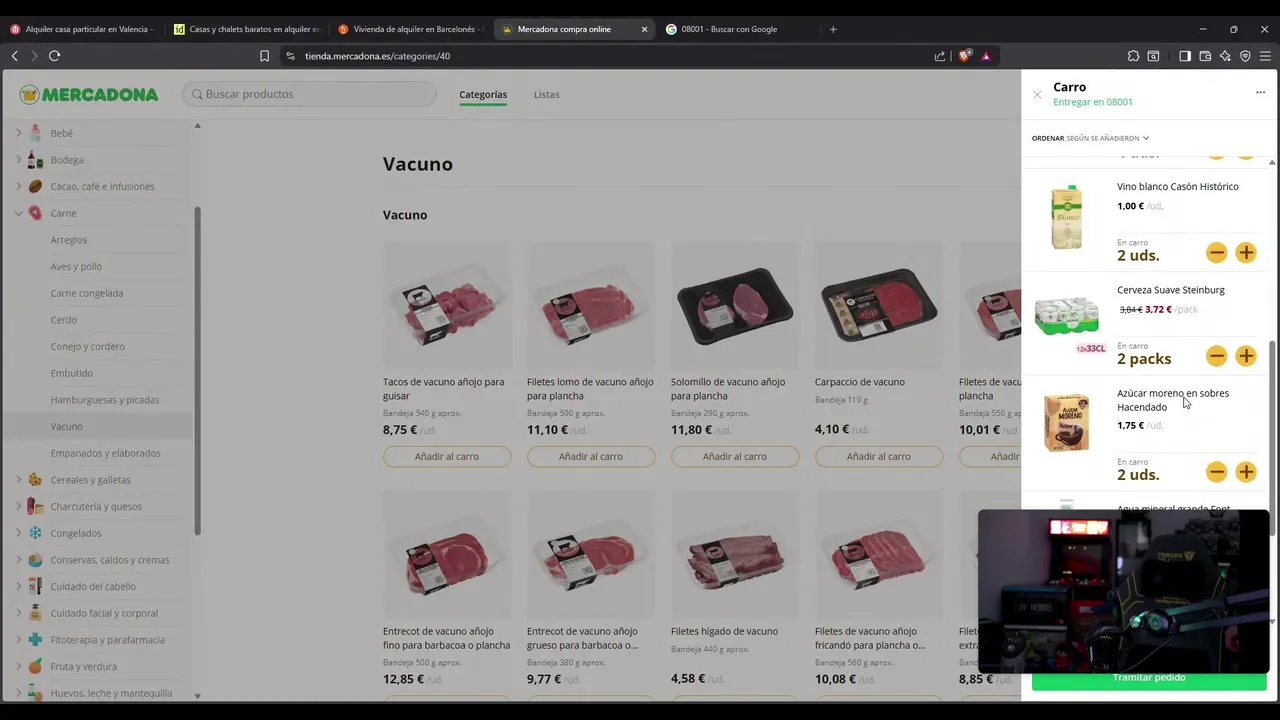Image resolution: width=1280 pixels, height=720 pixels.
Task: Switch to the Alquiler casa particular en Valencia tab
Action: pyautogui.click(x=82, y=29)
